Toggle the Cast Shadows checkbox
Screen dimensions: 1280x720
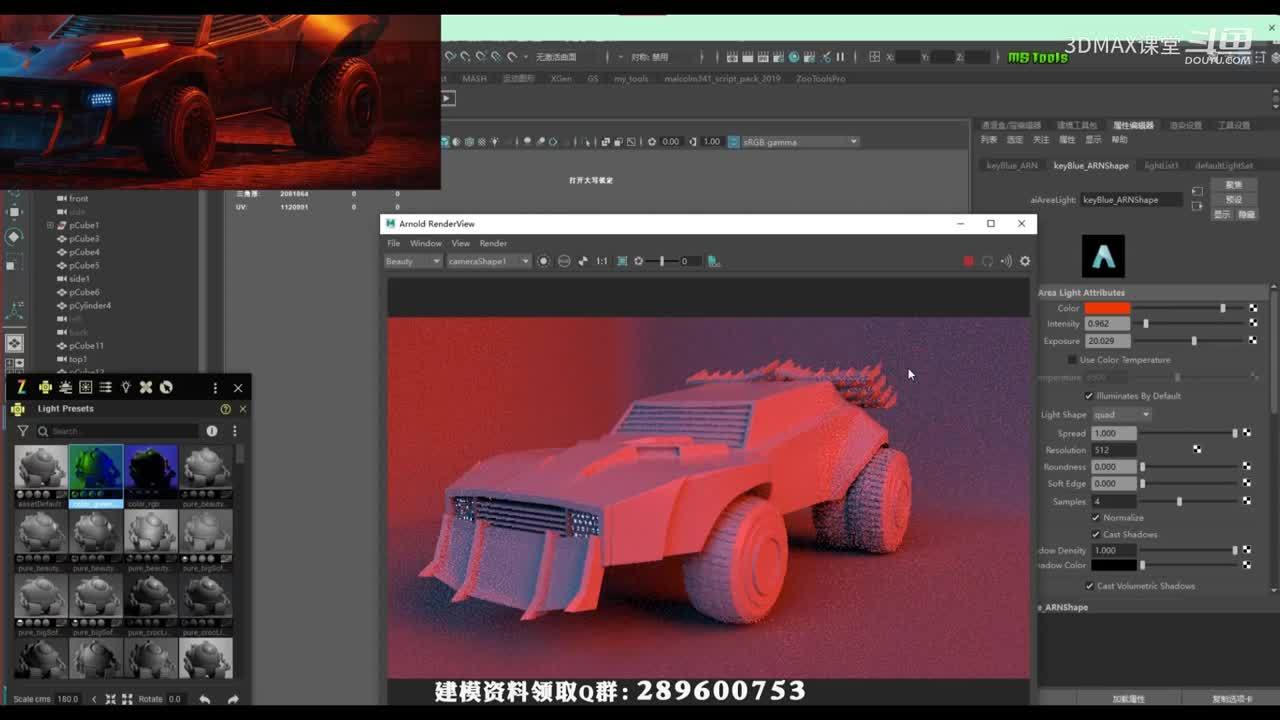(1096, 535)
